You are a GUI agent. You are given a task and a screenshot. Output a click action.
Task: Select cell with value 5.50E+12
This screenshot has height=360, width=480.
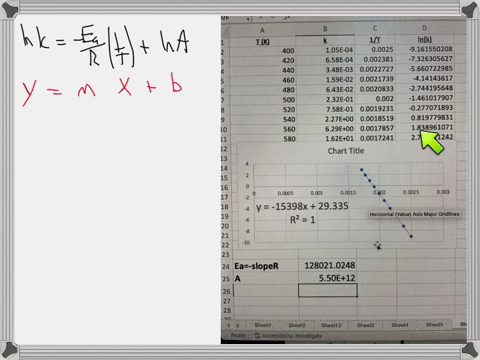[x=328, y=278]
